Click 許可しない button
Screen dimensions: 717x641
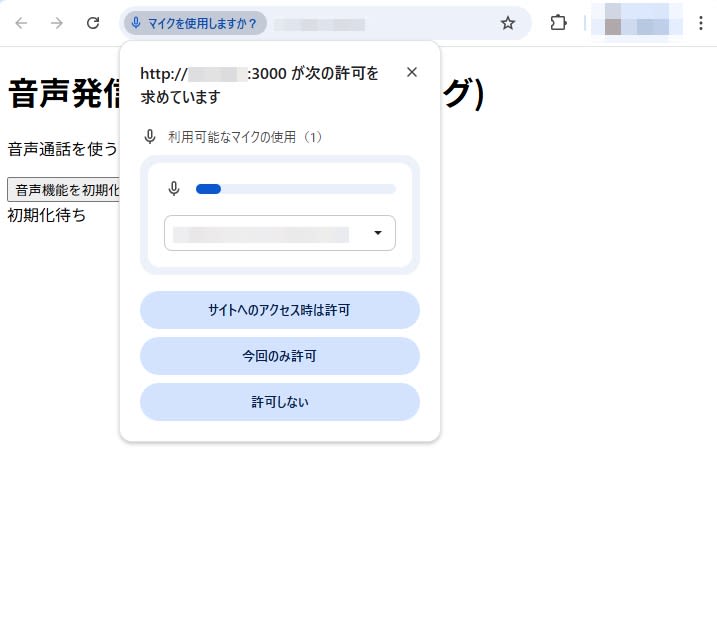pyautogui.click(x=280, y=402)
